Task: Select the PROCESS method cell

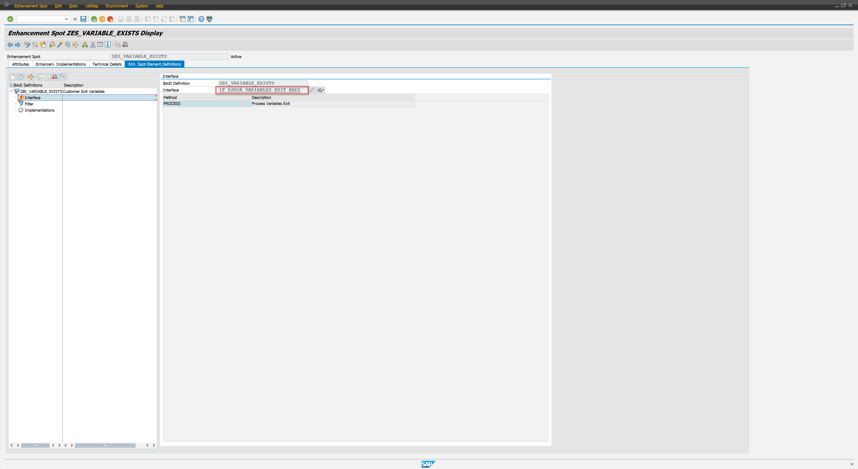Action: click(207, 103)
